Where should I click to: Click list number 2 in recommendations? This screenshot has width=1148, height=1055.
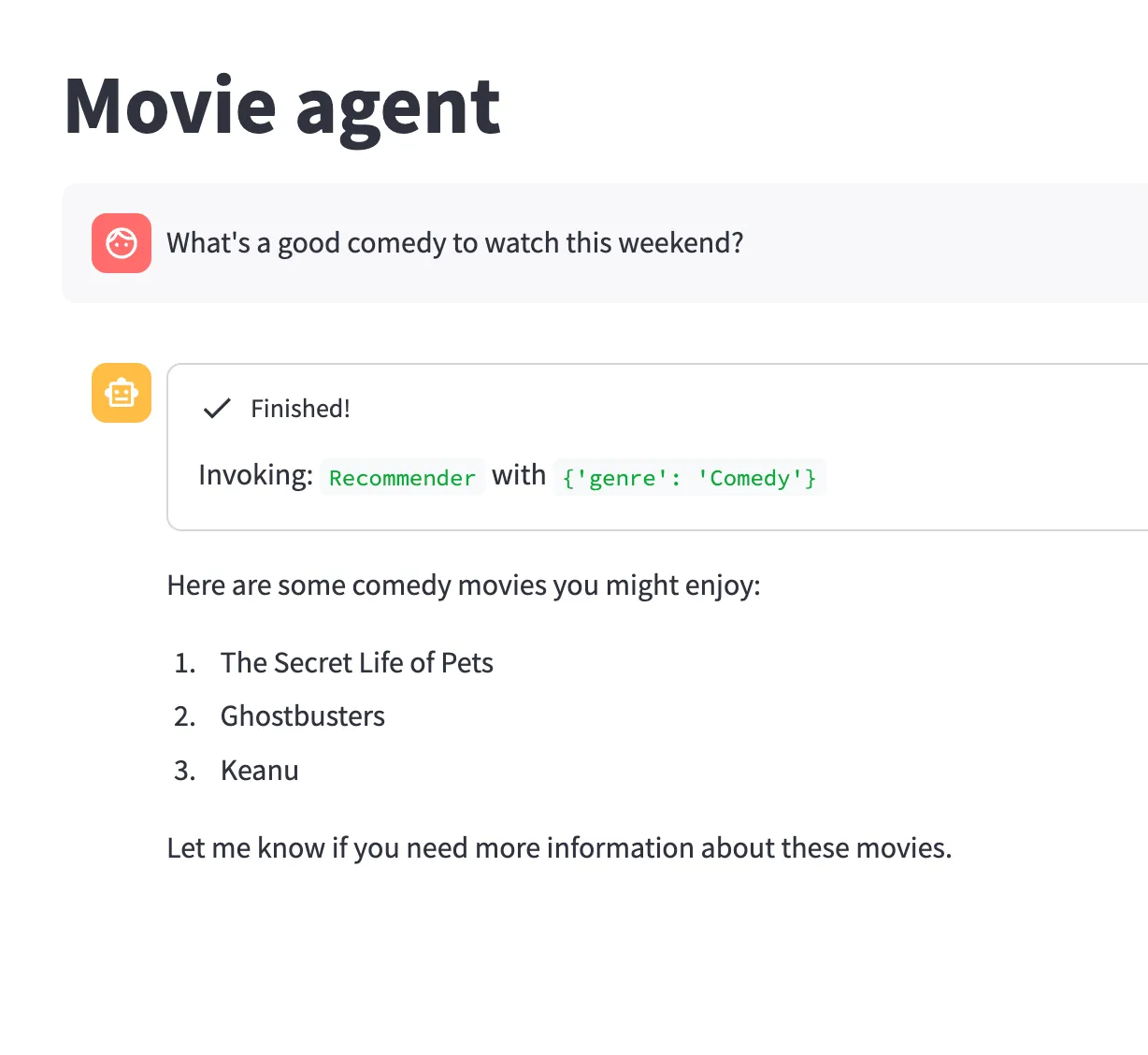[184, 716]
